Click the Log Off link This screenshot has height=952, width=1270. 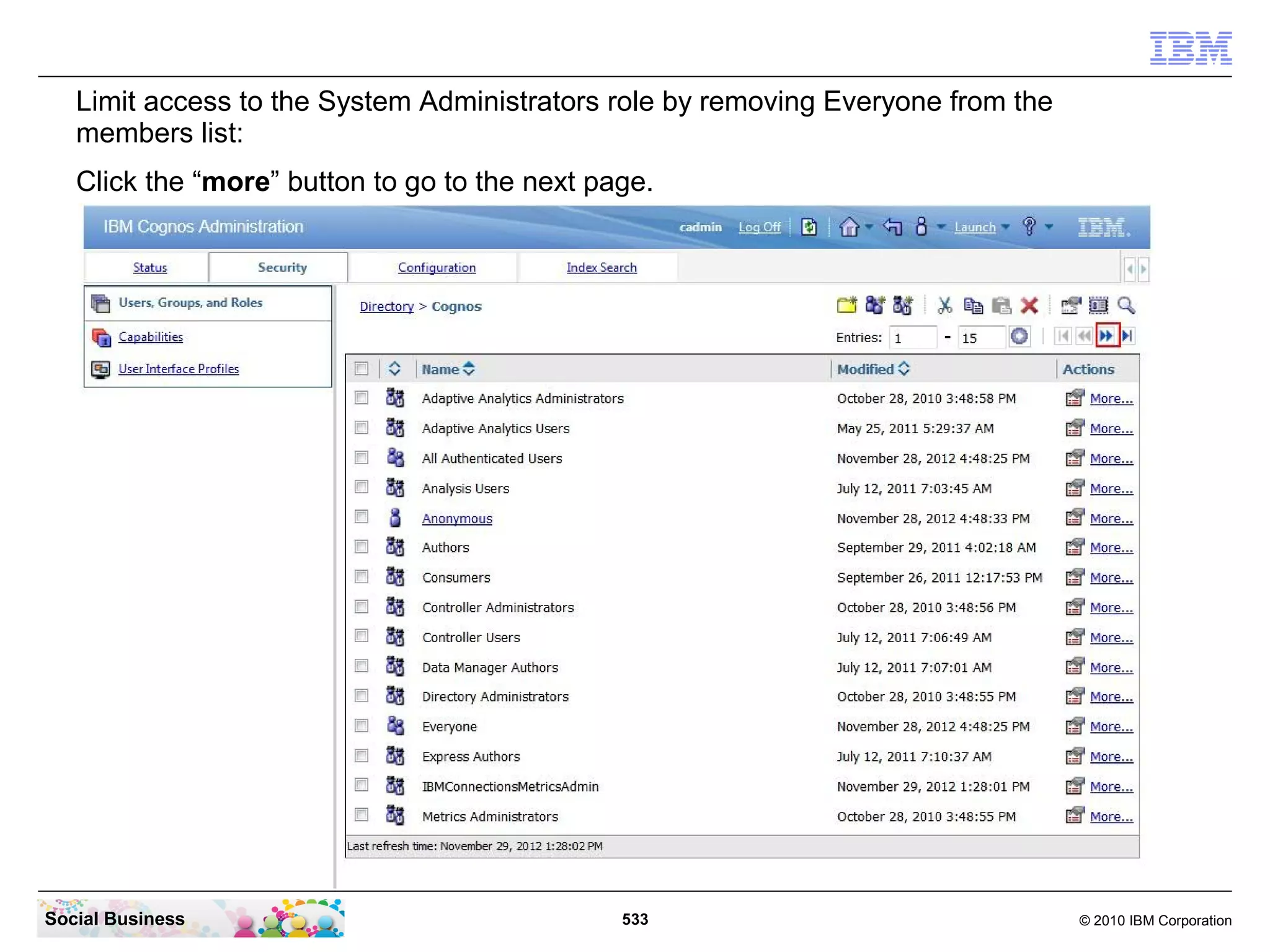point(760,227)
